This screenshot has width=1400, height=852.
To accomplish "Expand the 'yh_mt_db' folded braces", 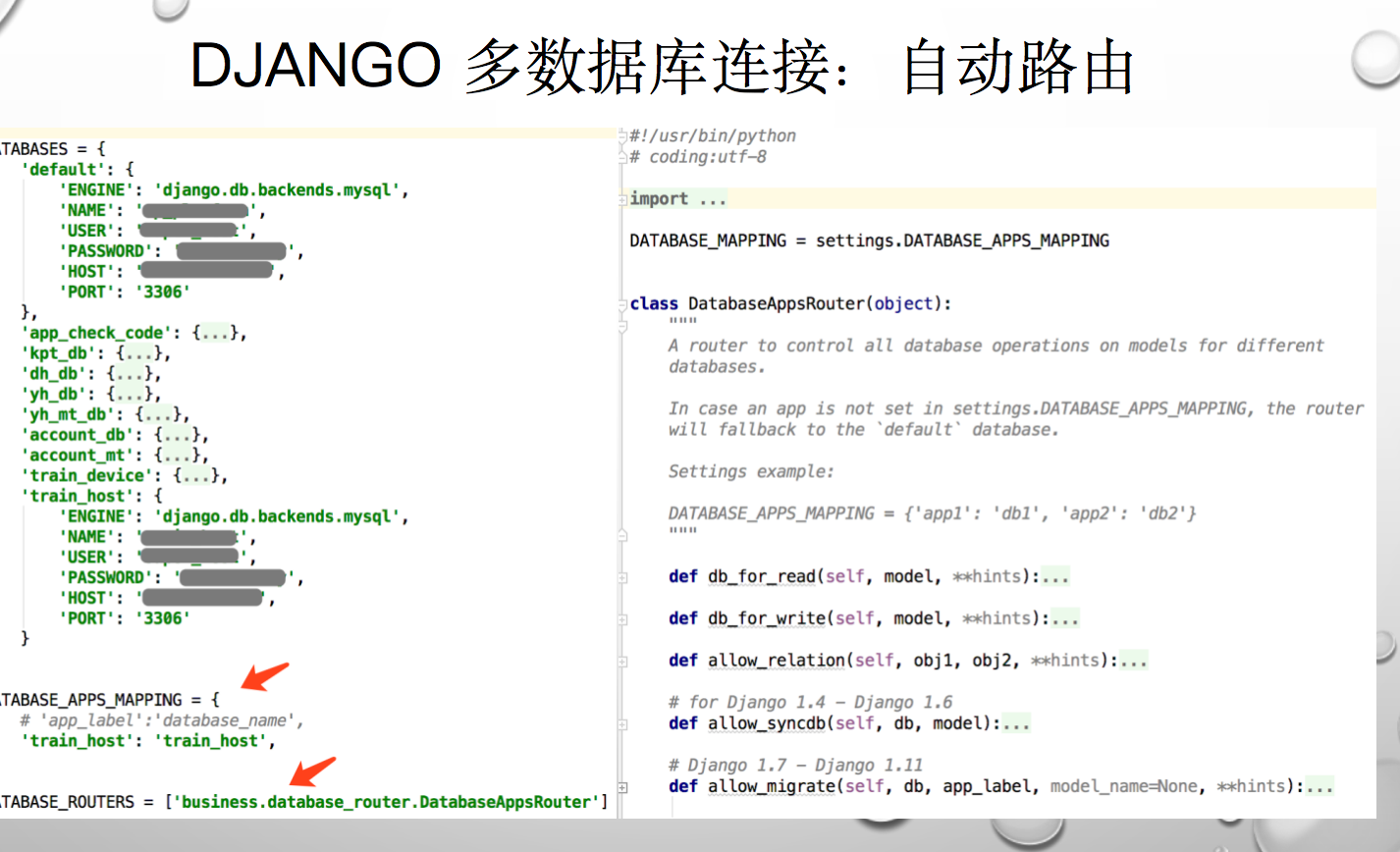I will click(x=159, y=415).
